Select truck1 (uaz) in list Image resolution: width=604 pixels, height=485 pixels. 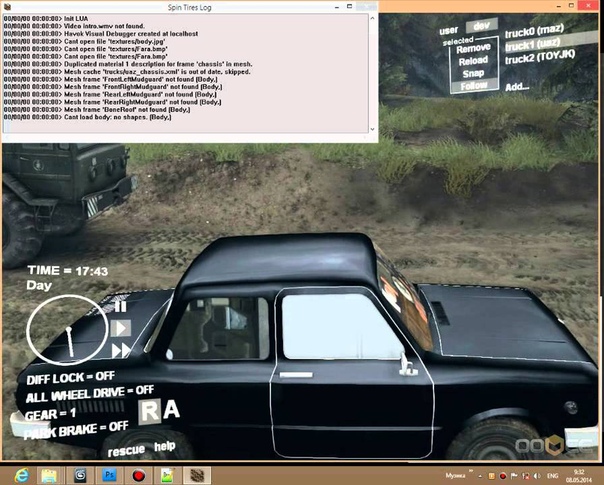533,45
